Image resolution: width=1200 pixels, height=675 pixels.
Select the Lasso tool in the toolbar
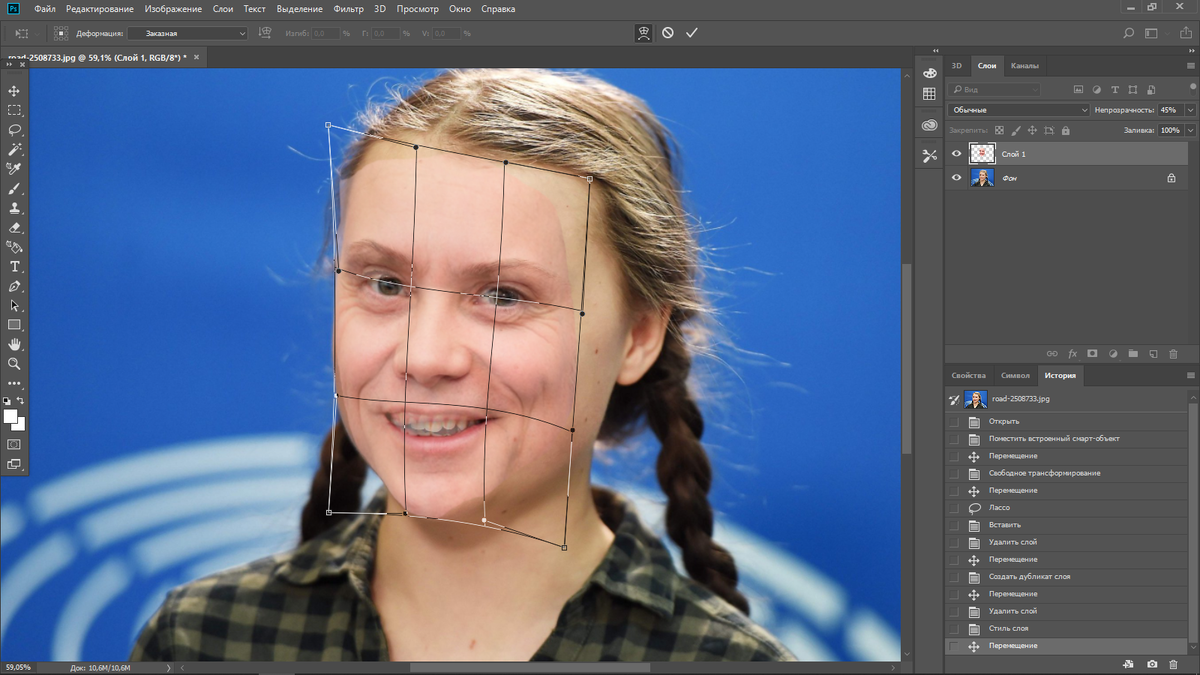coord(14,130)
